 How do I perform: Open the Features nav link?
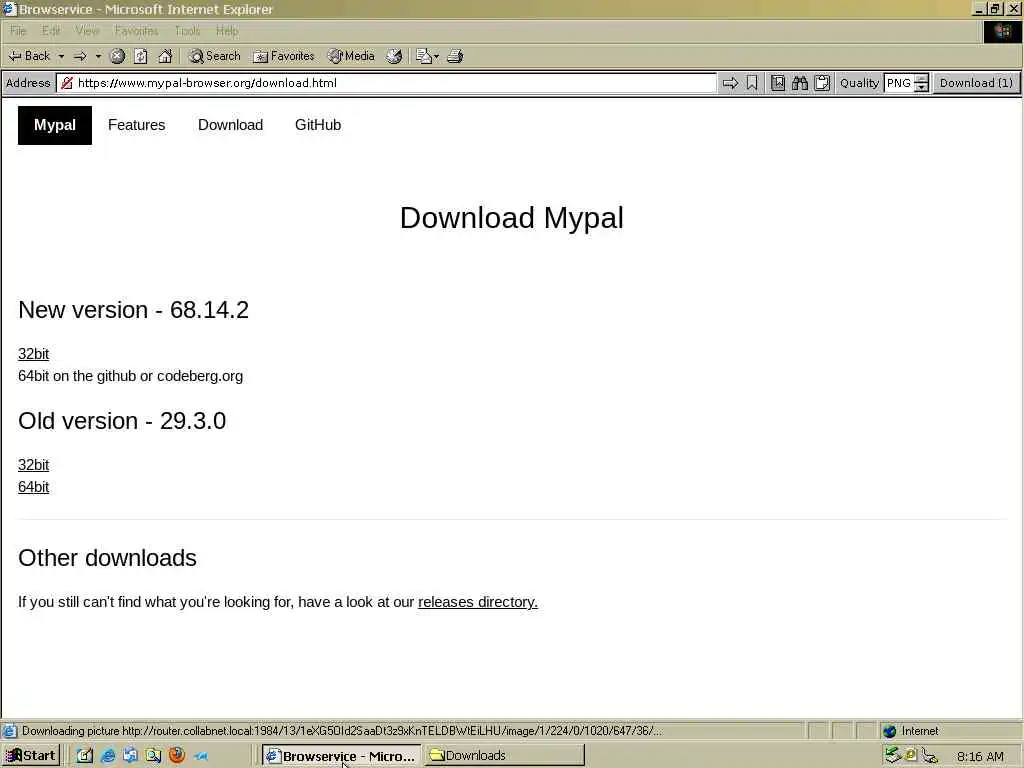(136, 125)
